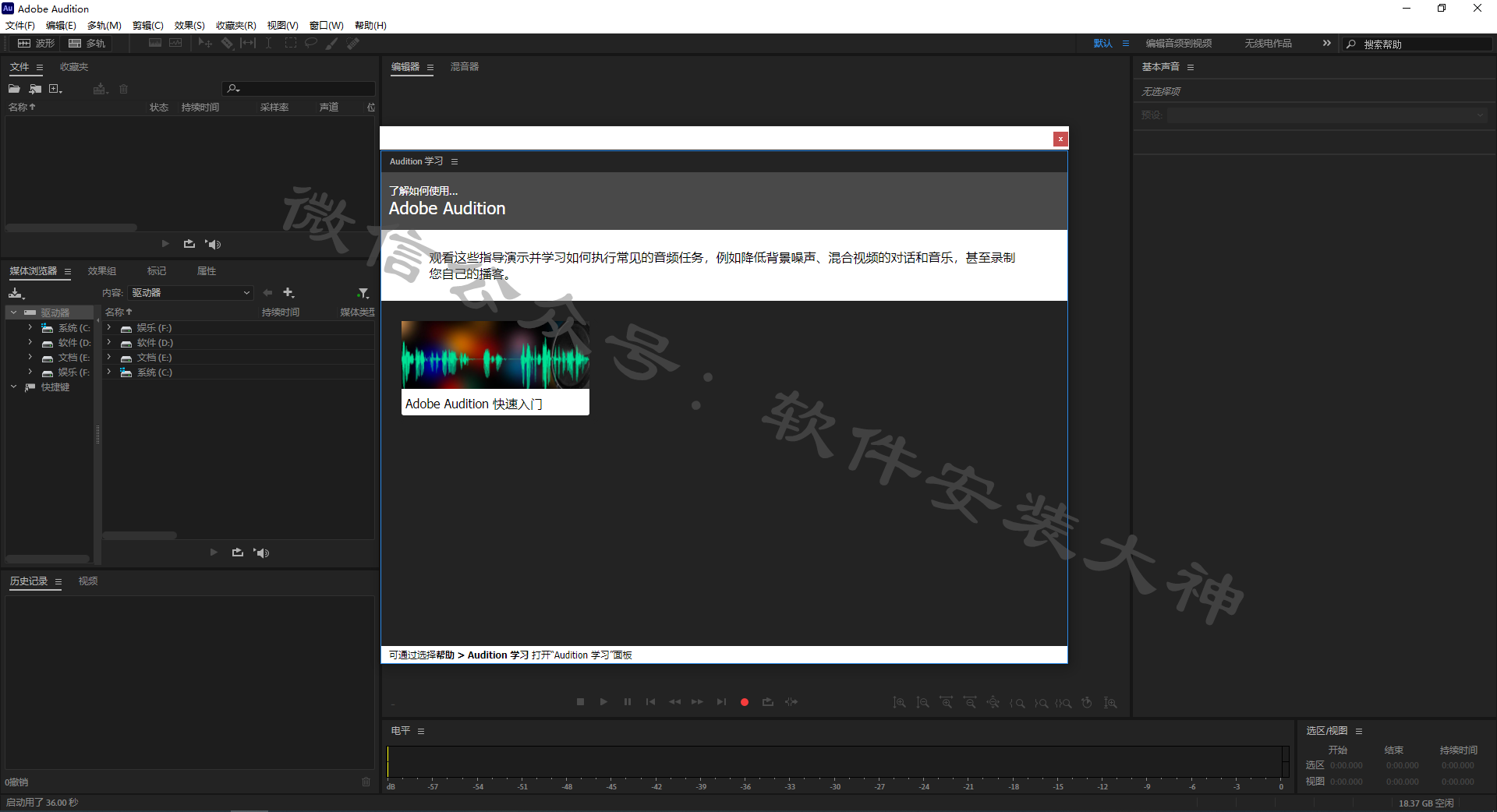
Task: Click the Open File folder icon
Action: 14,89
